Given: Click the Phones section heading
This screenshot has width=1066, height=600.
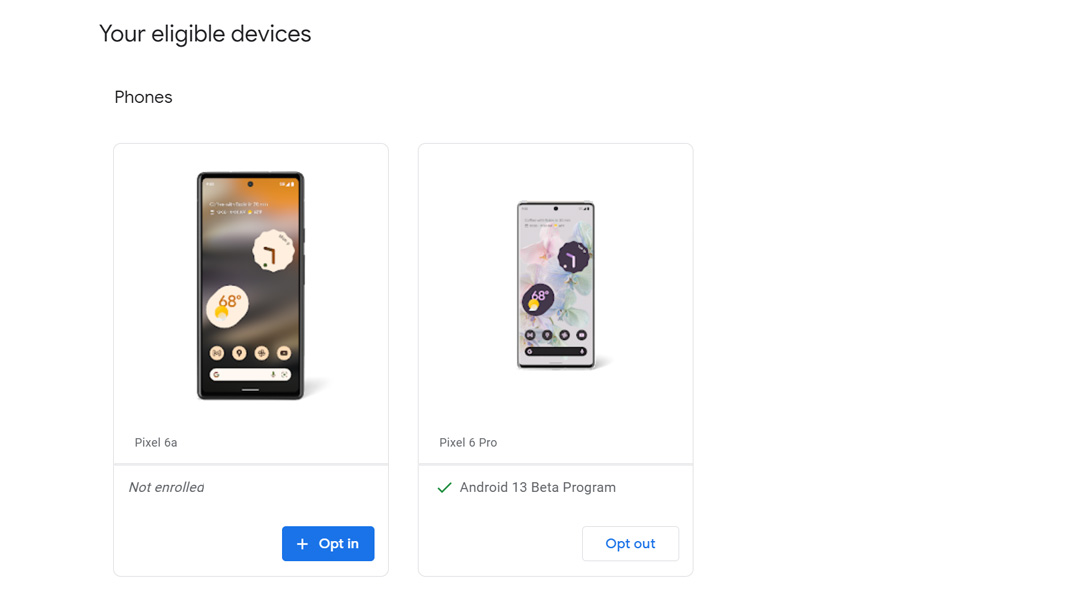Looking at the screenshot, I should point(143,97).
